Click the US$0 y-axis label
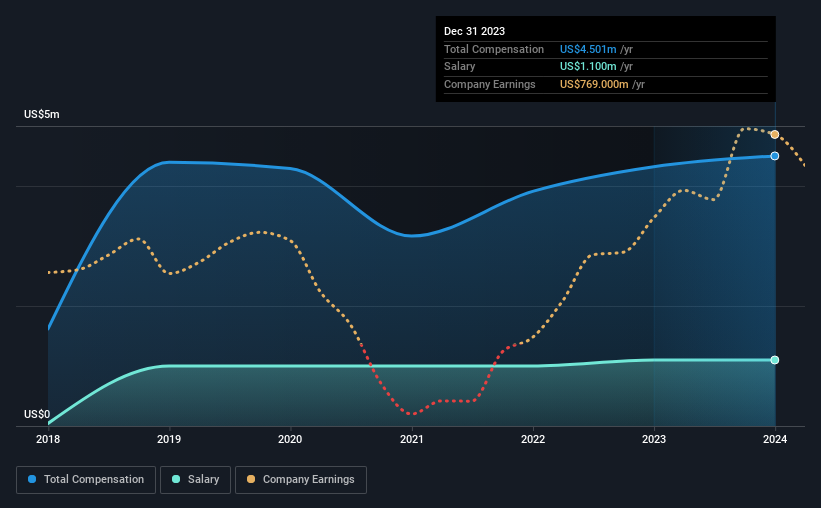821x508 pixels. pyautogui.click(x=37, y=414)
